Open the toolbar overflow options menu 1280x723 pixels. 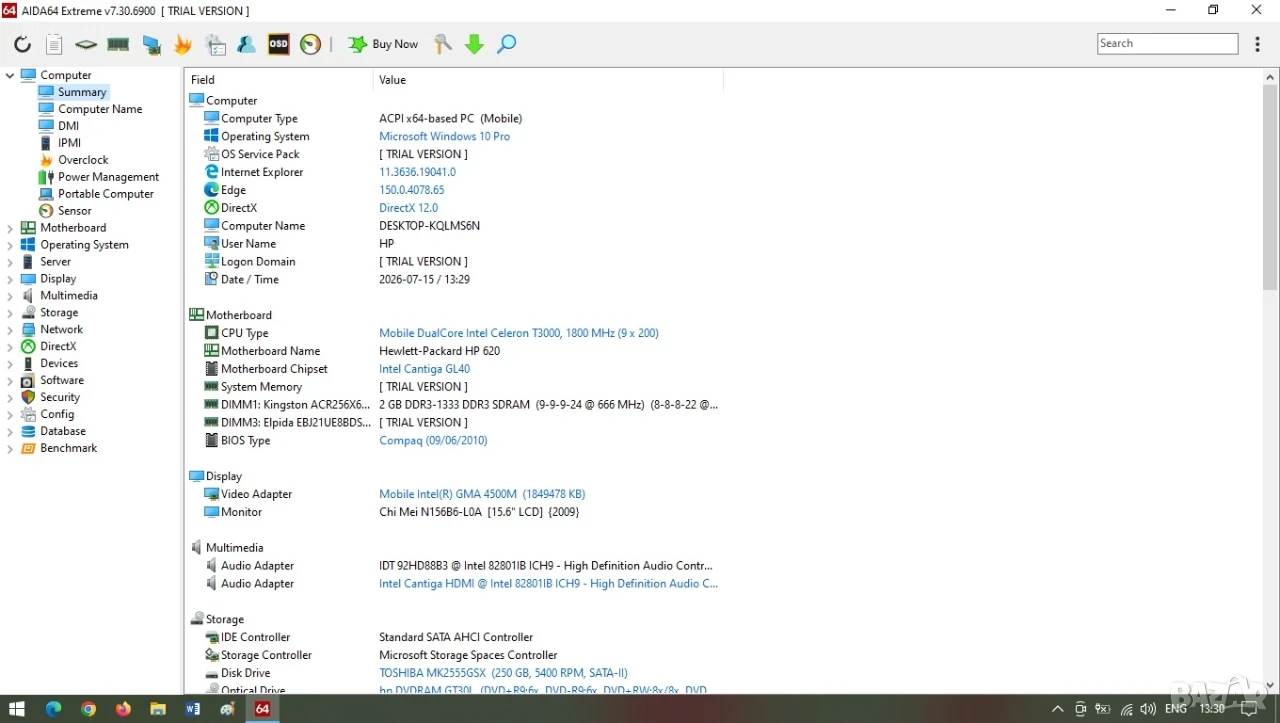pos(1257,44)
